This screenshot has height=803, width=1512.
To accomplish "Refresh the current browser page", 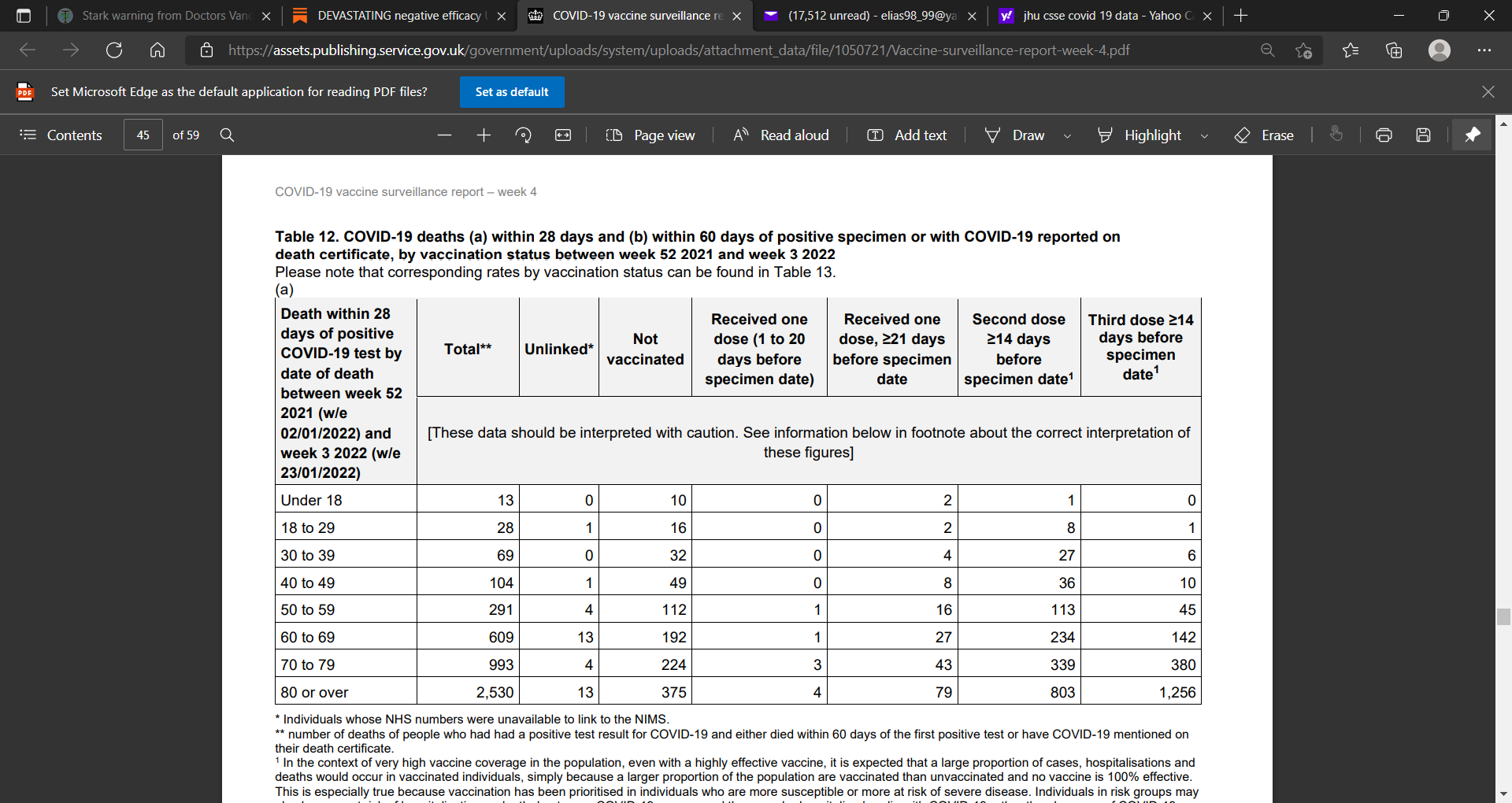I will (x=114, y=50).
